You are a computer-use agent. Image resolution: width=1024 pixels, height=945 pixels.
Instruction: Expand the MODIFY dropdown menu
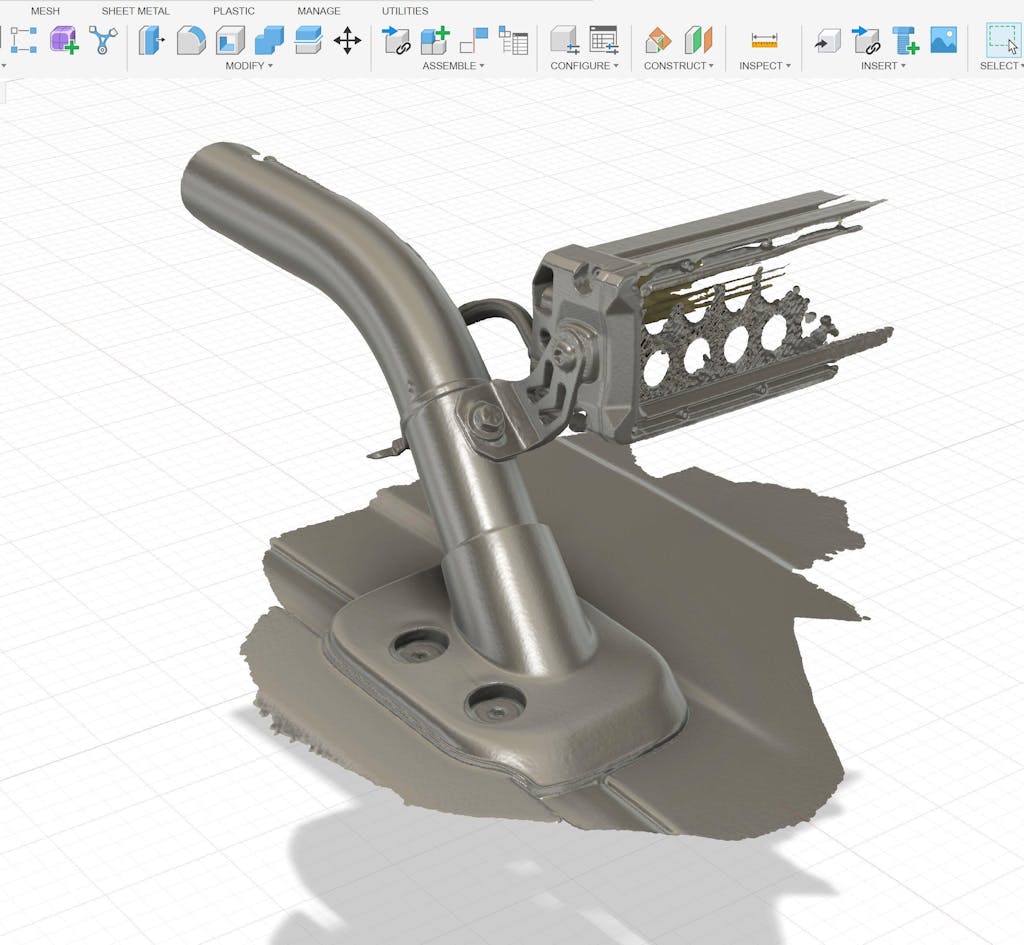(x=249, y=66)
